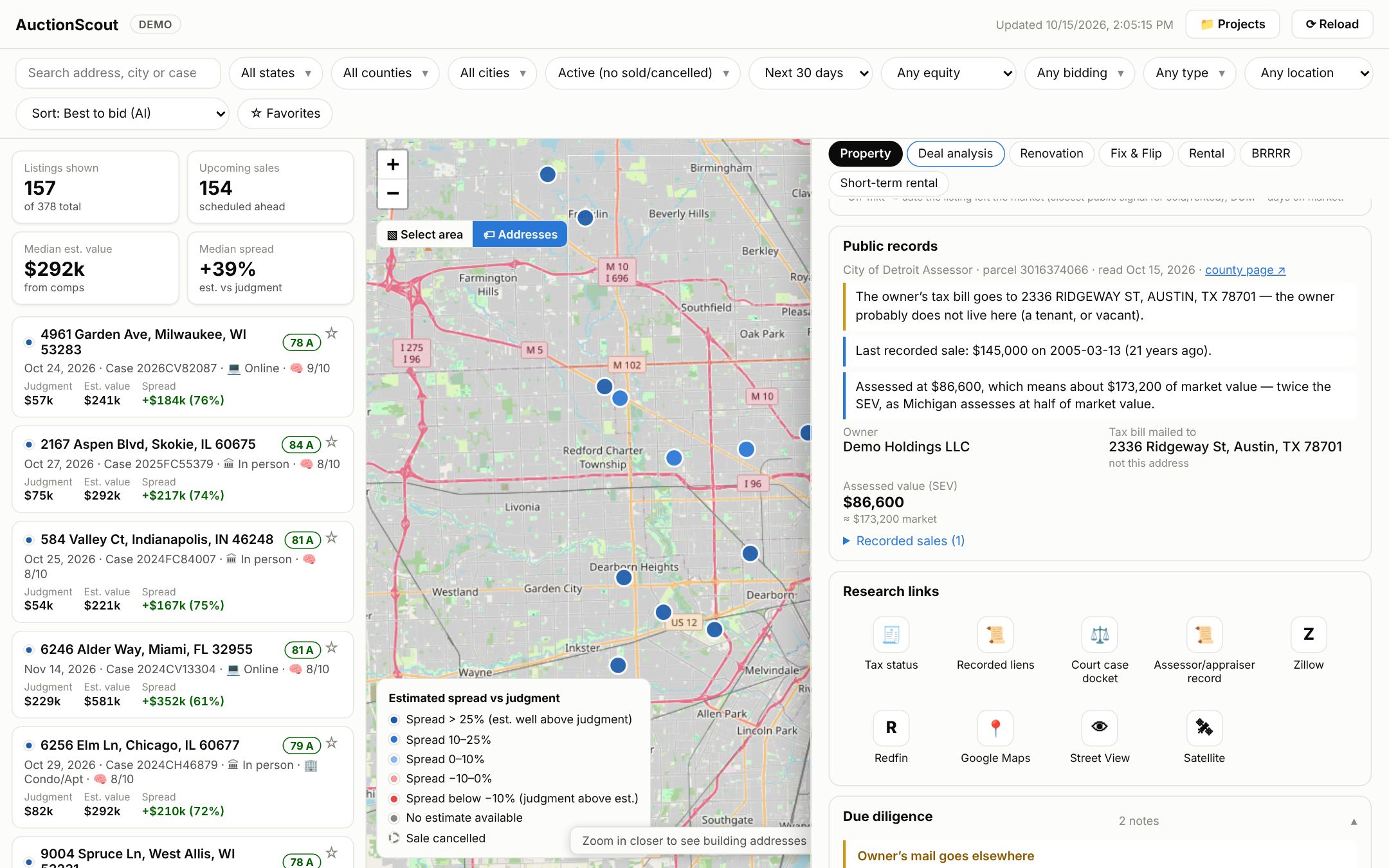Click the Reload button
This screenshot has width=1389, height=868.
[1332, 24]
